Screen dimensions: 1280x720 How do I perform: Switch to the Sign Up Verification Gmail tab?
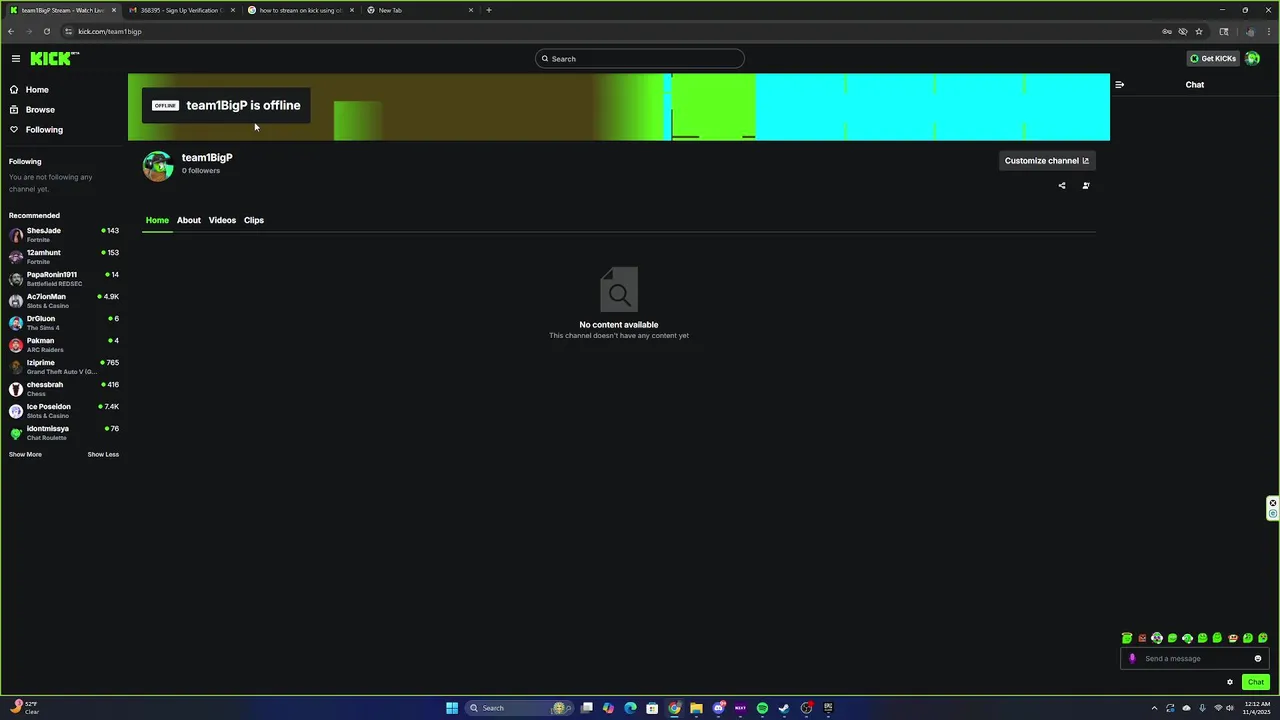click(181, 10)
